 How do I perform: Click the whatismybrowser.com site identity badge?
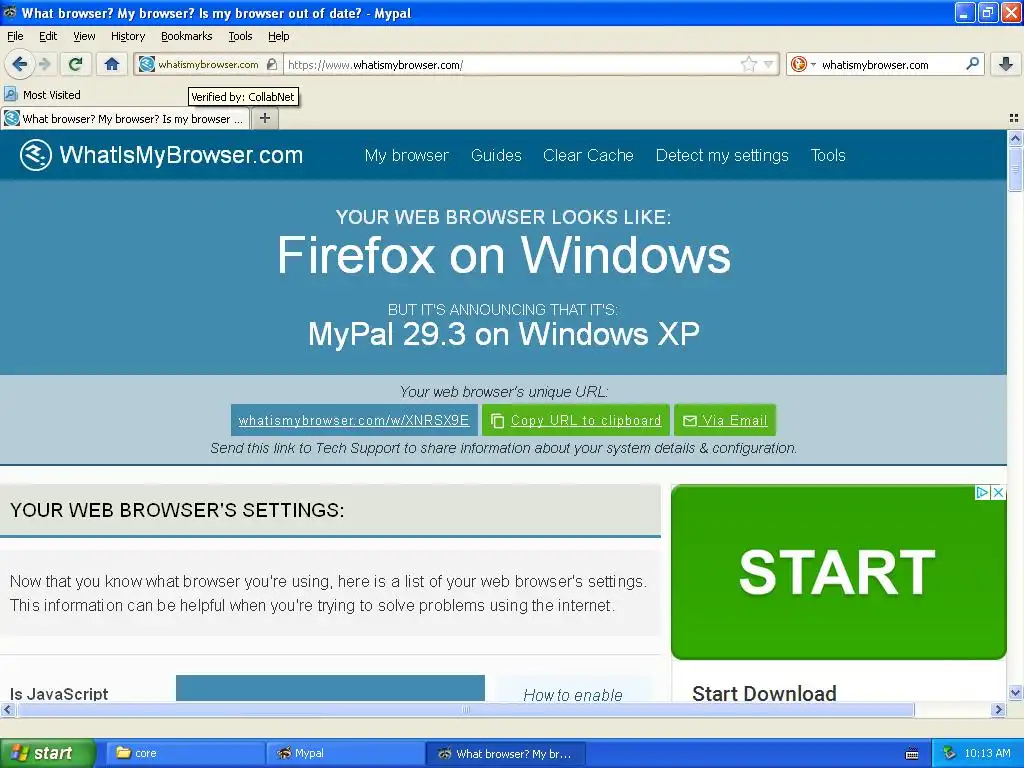coord(208,65)
